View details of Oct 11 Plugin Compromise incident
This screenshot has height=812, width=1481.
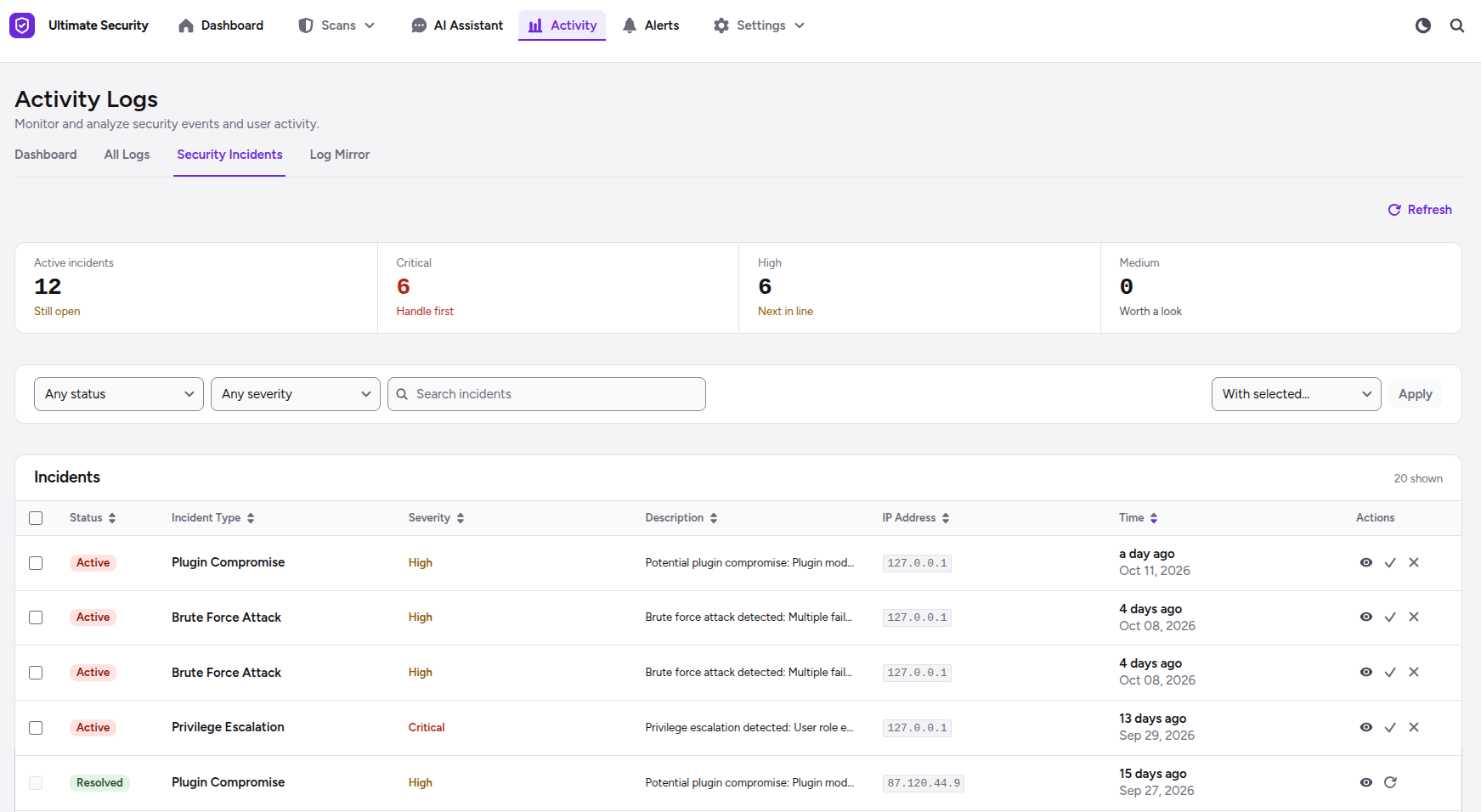(1365, 562)
